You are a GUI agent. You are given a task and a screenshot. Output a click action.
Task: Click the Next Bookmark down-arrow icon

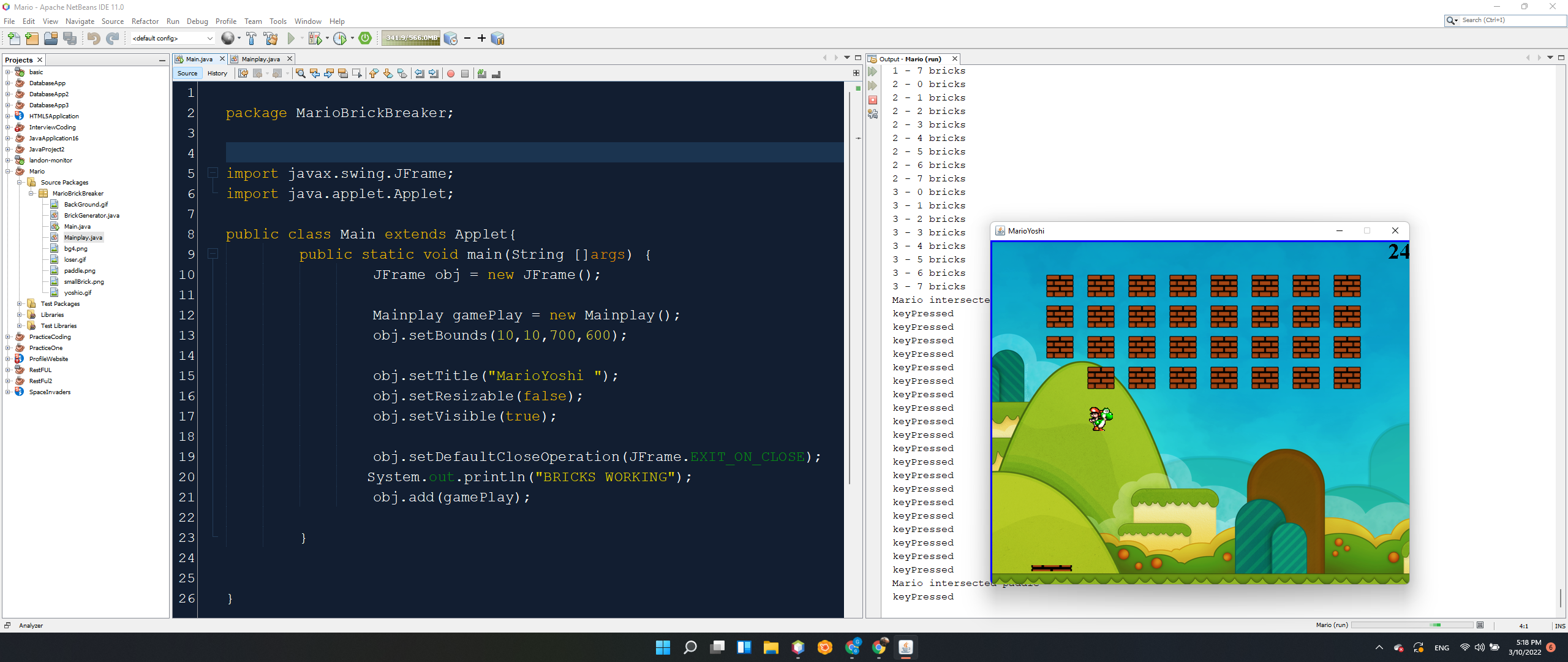(388, 74)
